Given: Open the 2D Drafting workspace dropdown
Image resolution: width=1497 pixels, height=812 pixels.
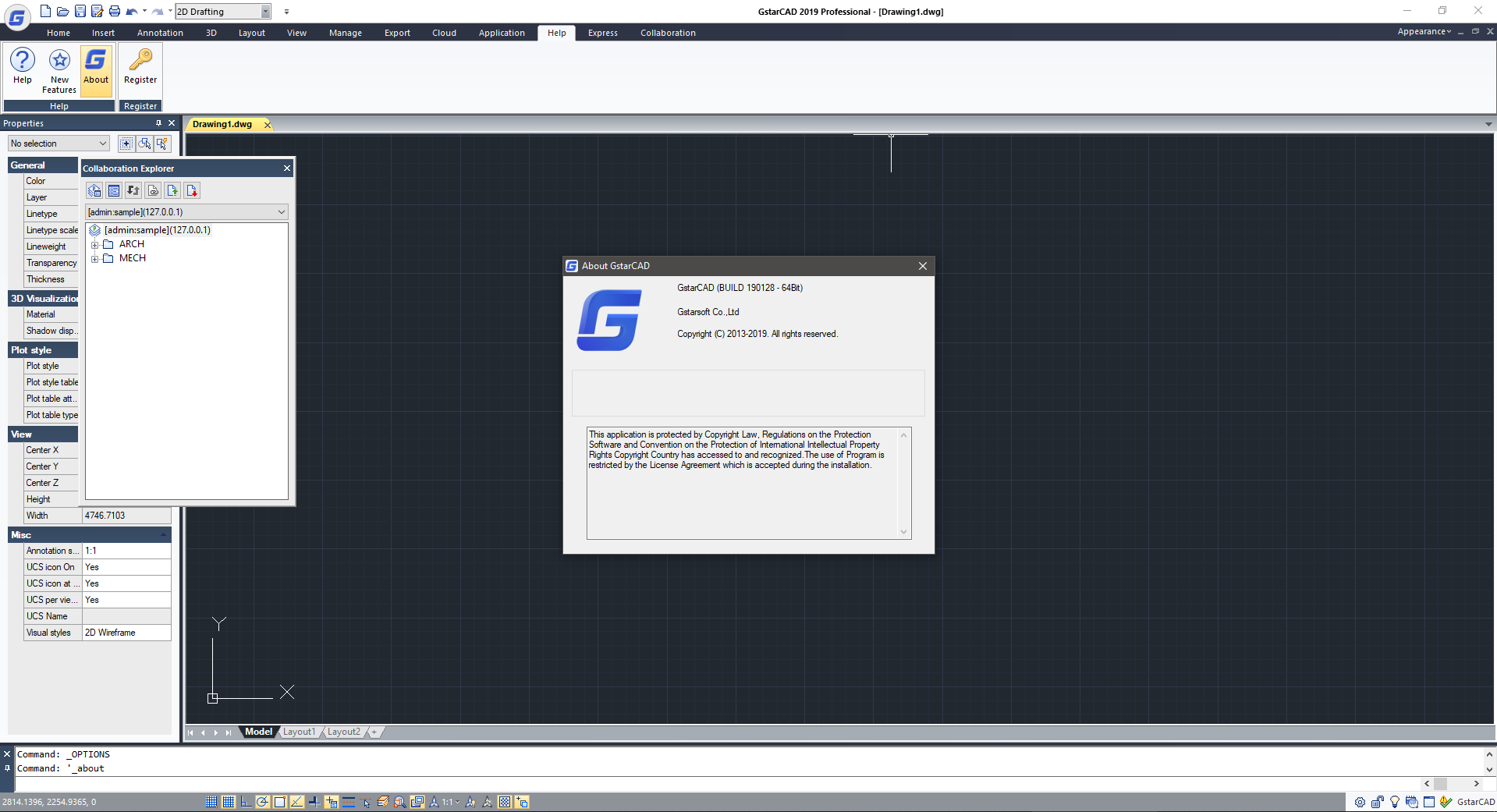Looking at the screenshot, I should (265, 11).
